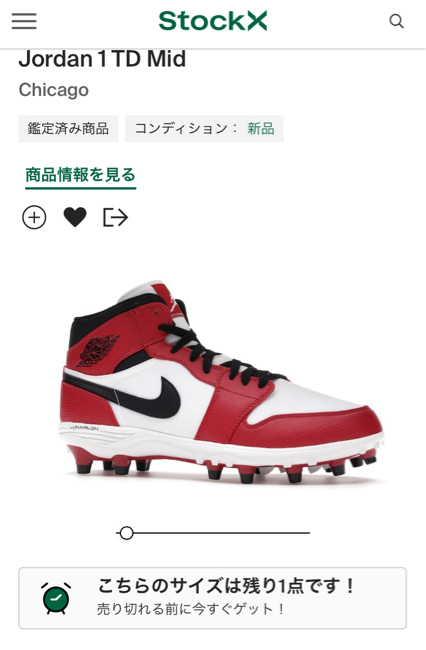Click the green 新品 condition text

pos(261,129)
